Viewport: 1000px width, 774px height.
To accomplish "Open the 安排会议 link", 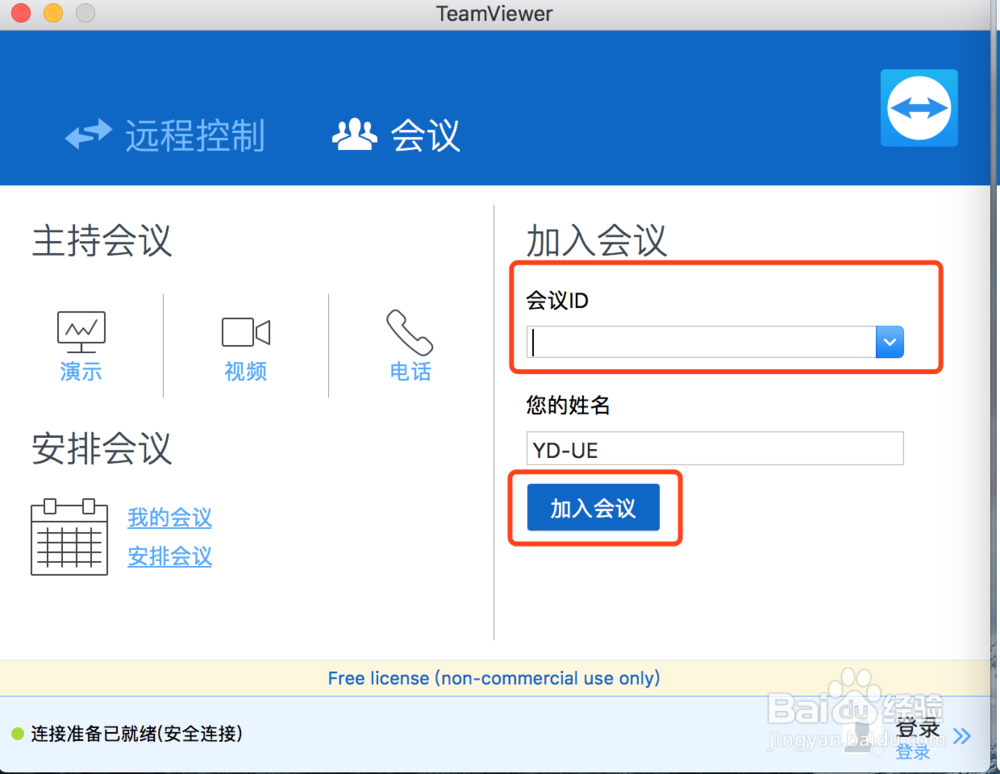I will [169, 557].
